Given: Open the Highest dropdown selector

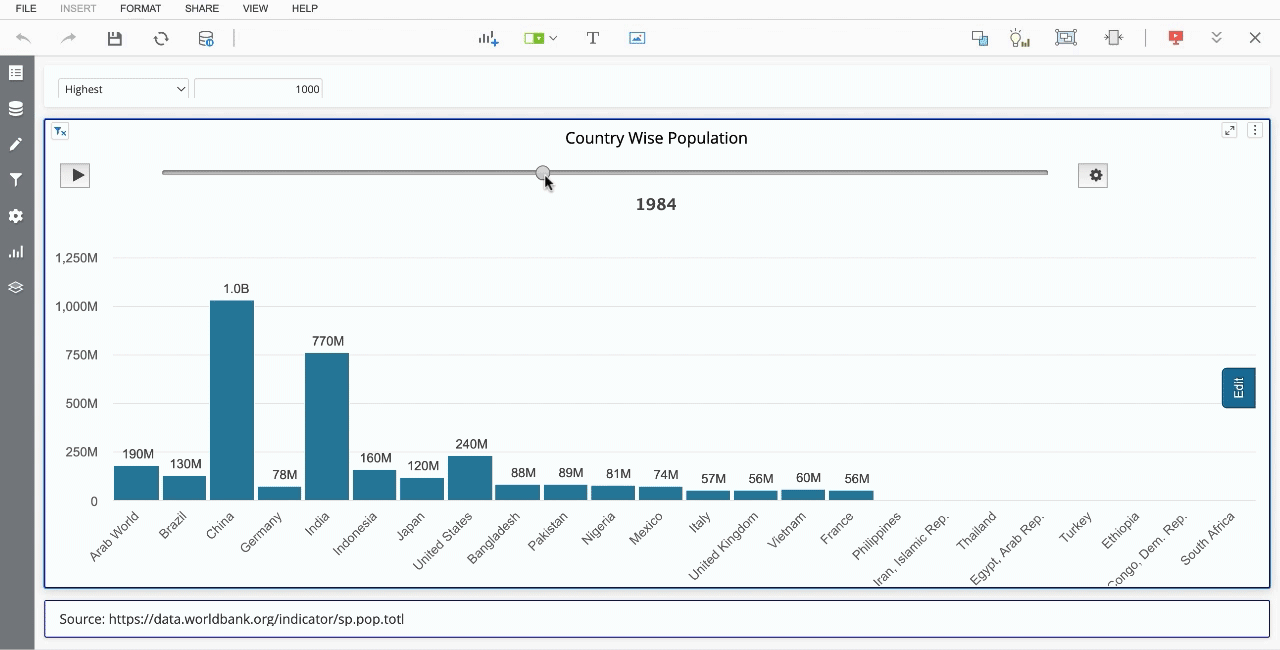Looking at the screenshot, I should (122, 89).
